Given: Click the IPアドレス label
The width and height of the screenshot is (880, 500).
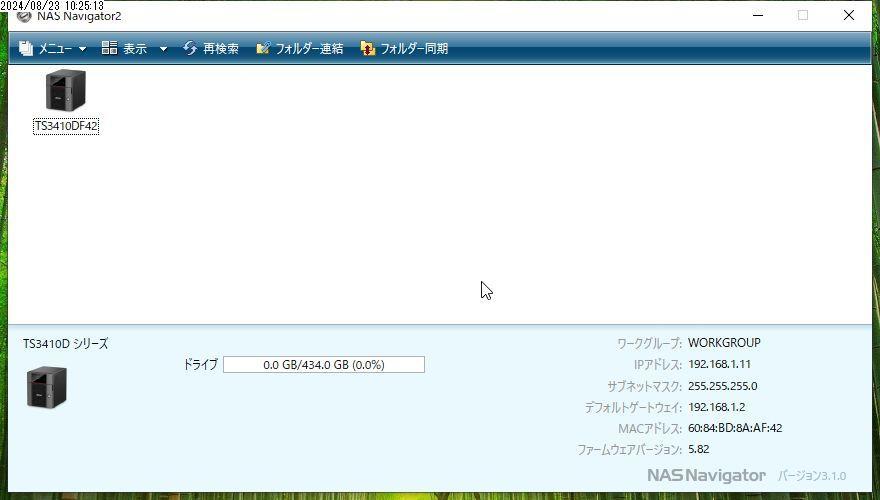Looking at the screenshot, I should [658, 364].
